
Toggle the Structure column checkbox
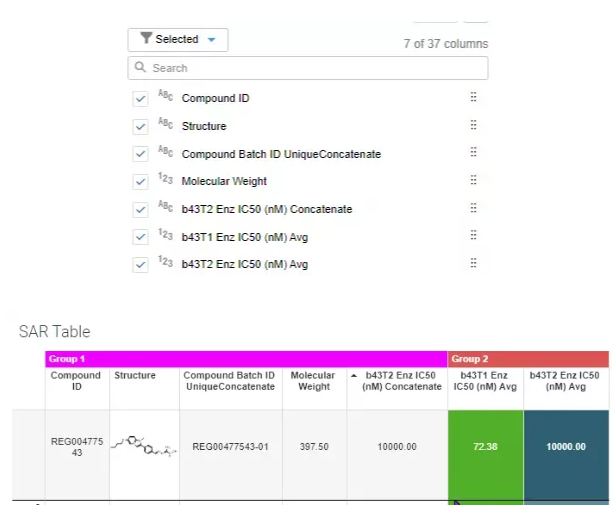141,127
